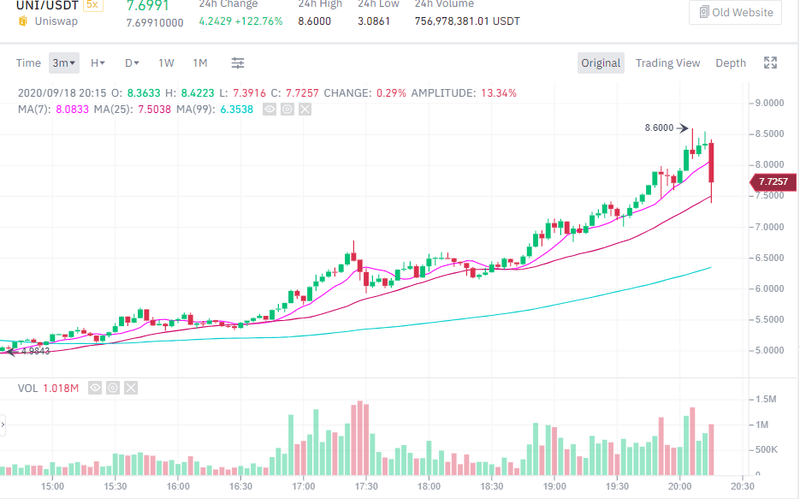Open VOL indicator settings gear icon
The image size is (800, 499).
113,387
